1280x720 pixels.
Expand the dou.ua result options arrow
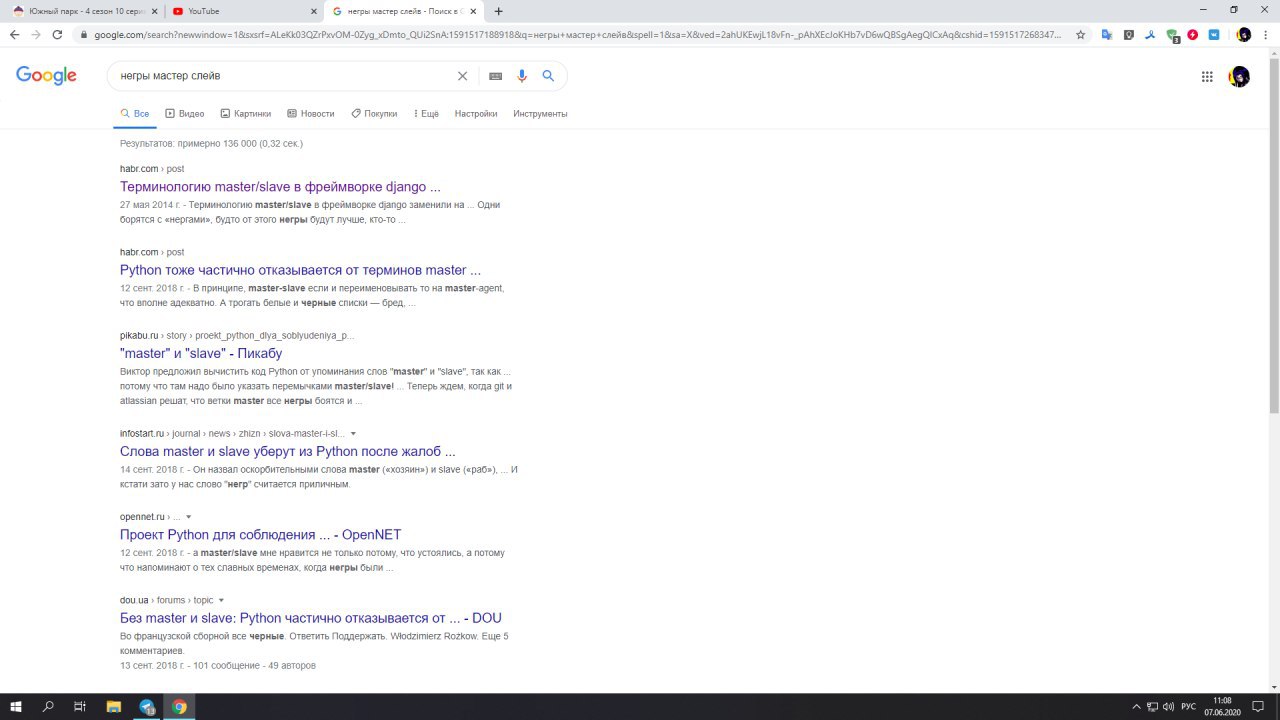click(221, 601)
